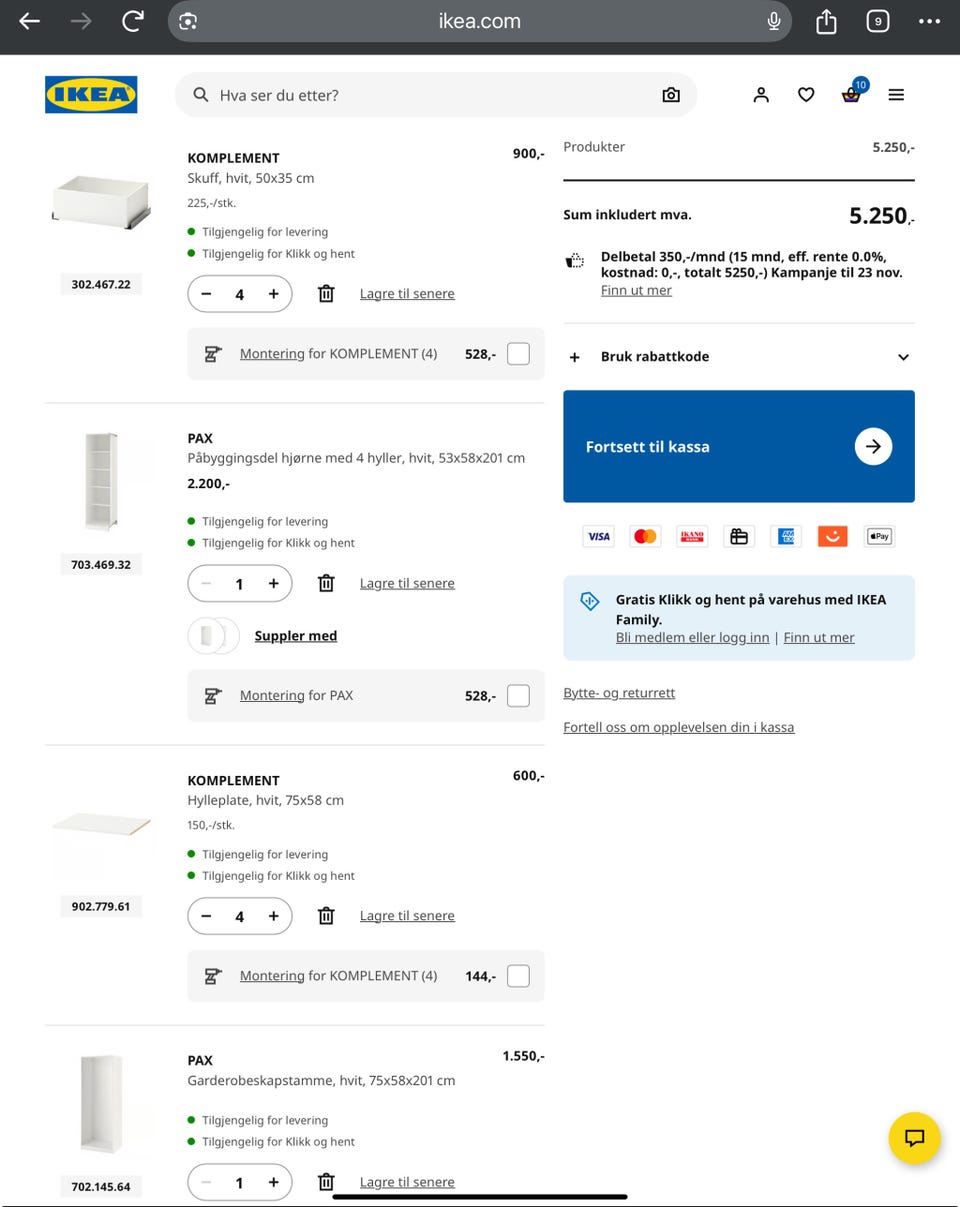The image size is (960, 1207).
Task: Enable Montering for KOMPLEMENT Skuff at 528,-
Action: click(518, 354)
